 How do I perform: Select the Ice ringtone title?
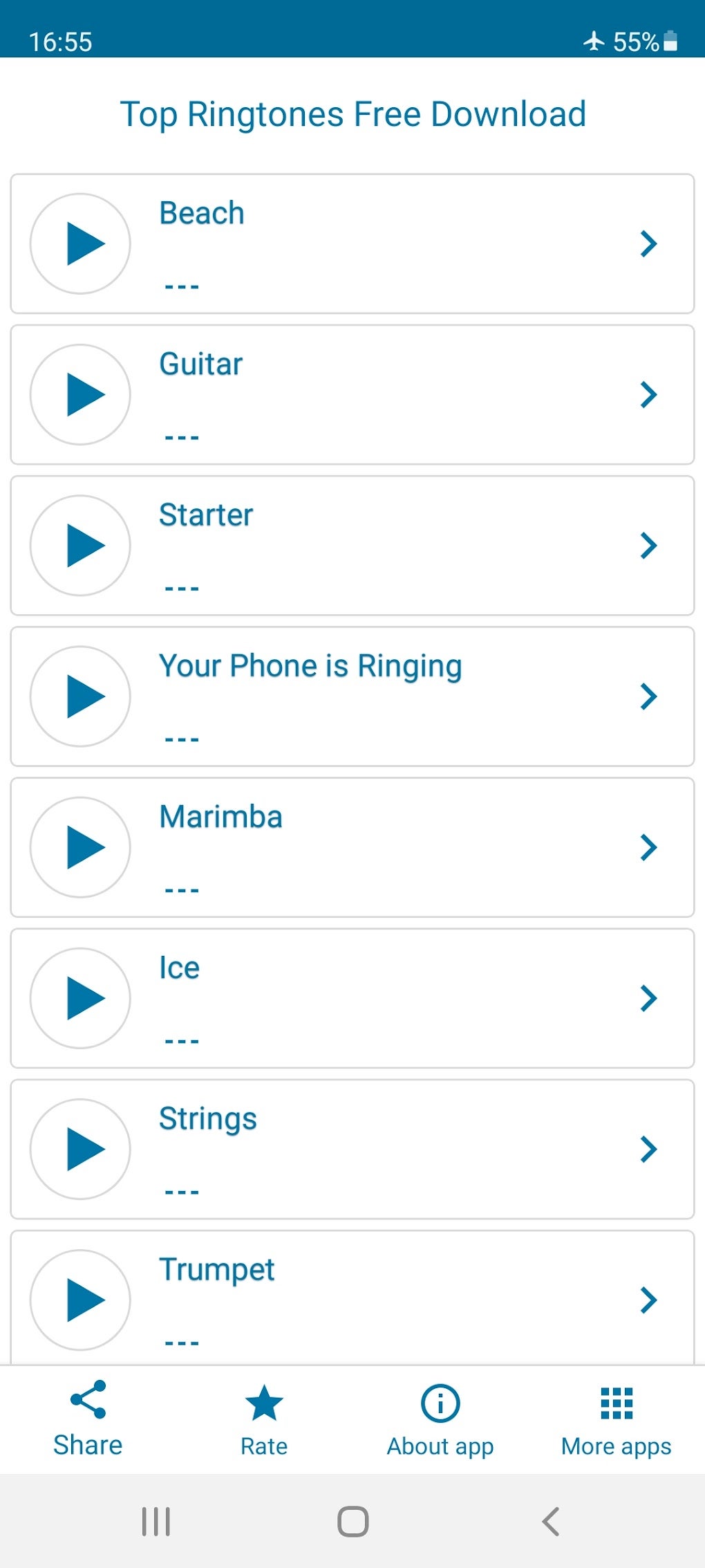[x=180, y=967]
